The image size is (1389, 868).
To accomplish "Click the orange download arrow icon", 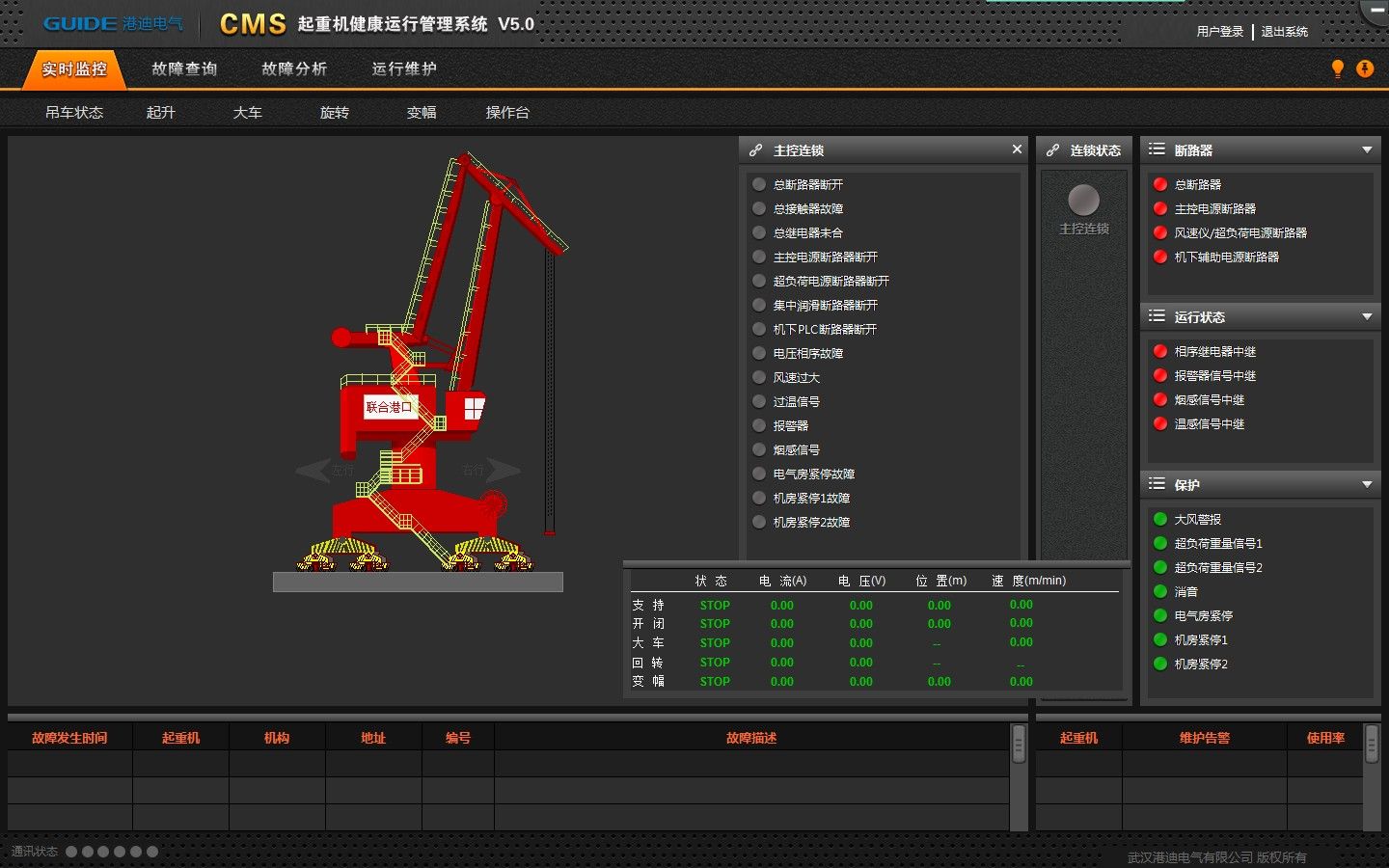I will 1365,68.
